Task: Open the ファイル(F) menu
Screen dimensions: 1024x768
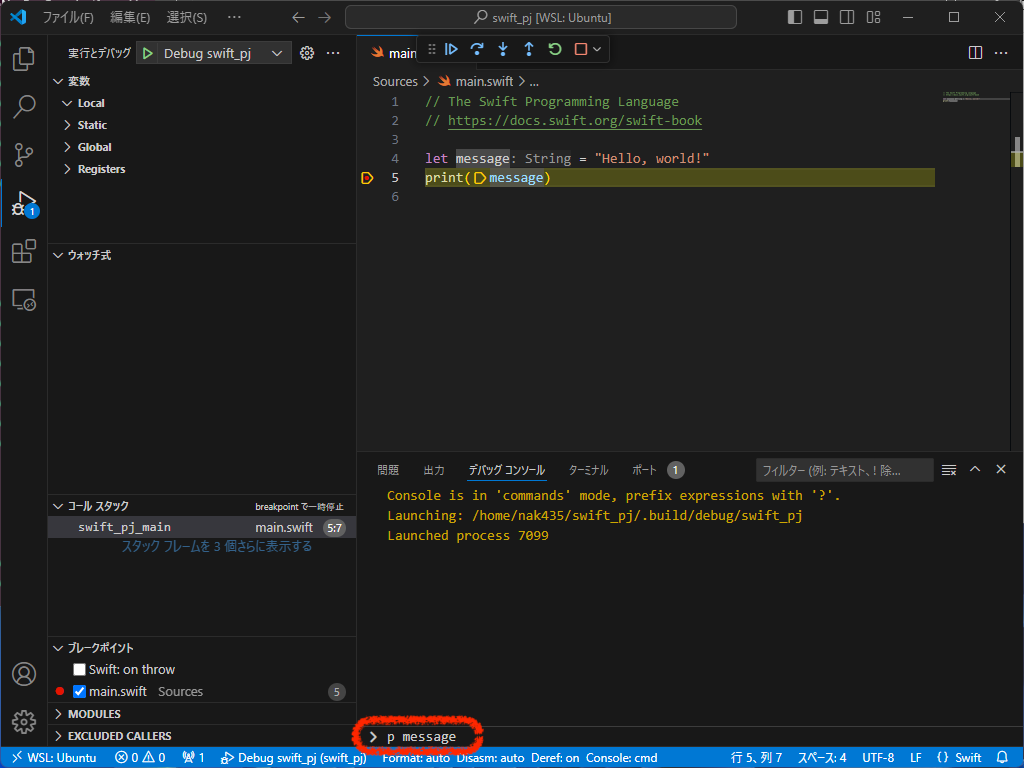Action: pyautogui.click(x=68, y=18)
